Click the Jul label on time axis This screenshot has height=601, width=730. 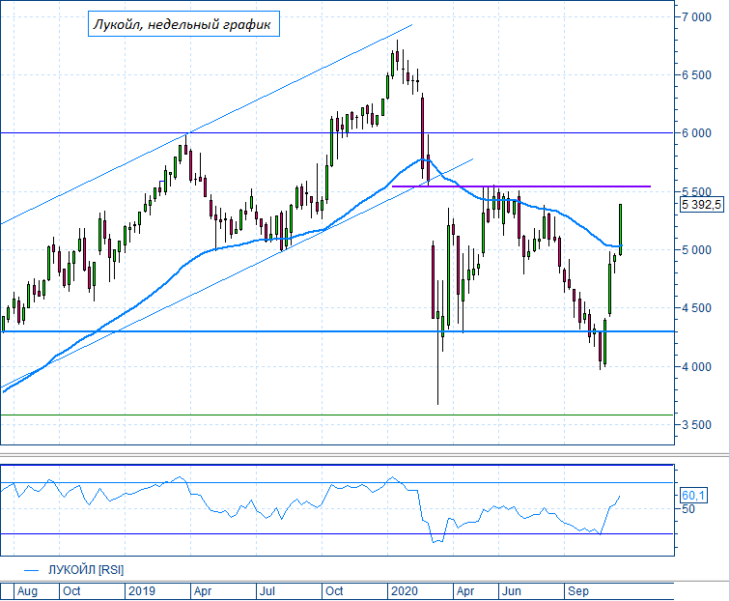click(267, 591)
